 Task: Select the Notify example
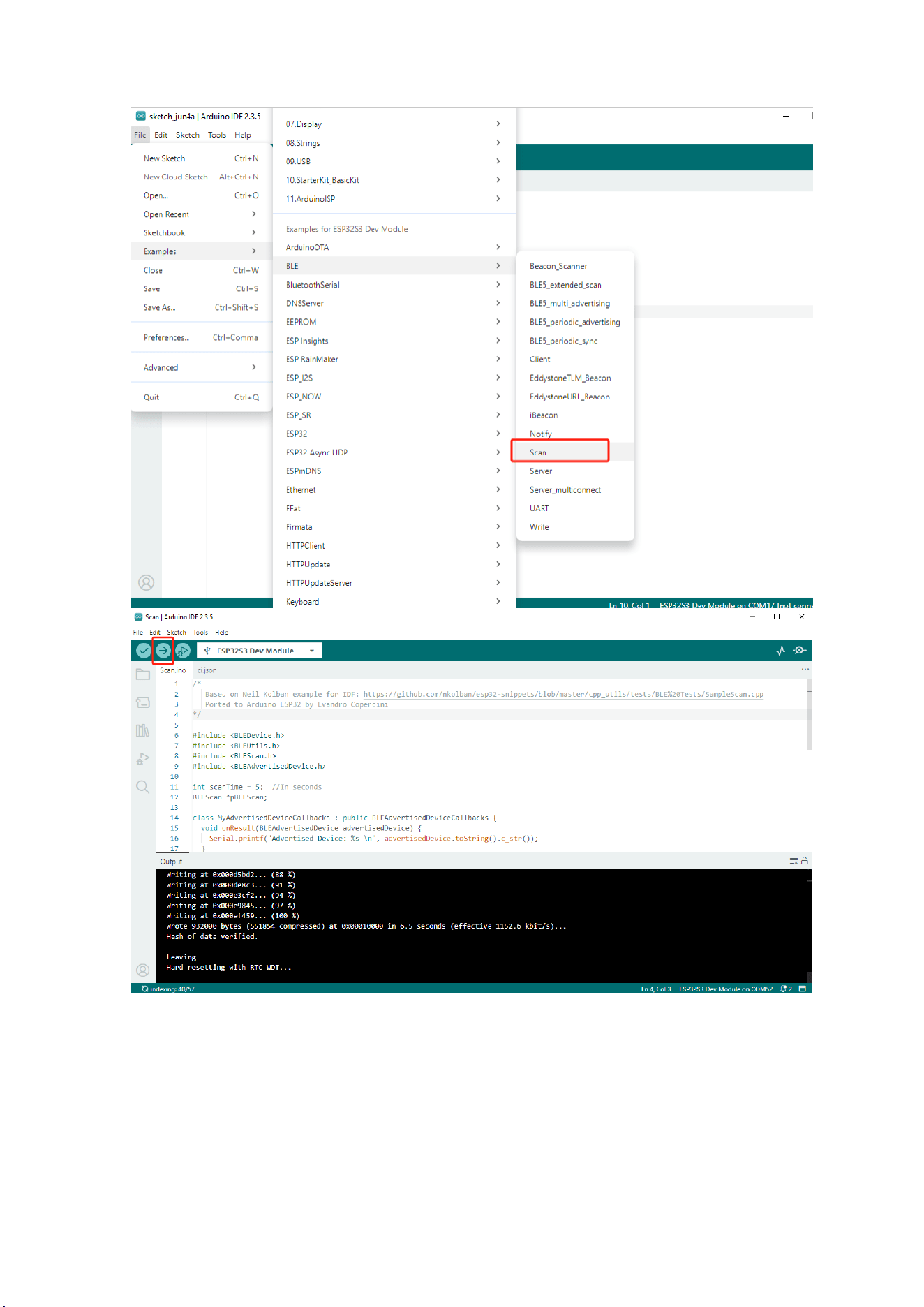pyautogui.click(x=575, y=434)
